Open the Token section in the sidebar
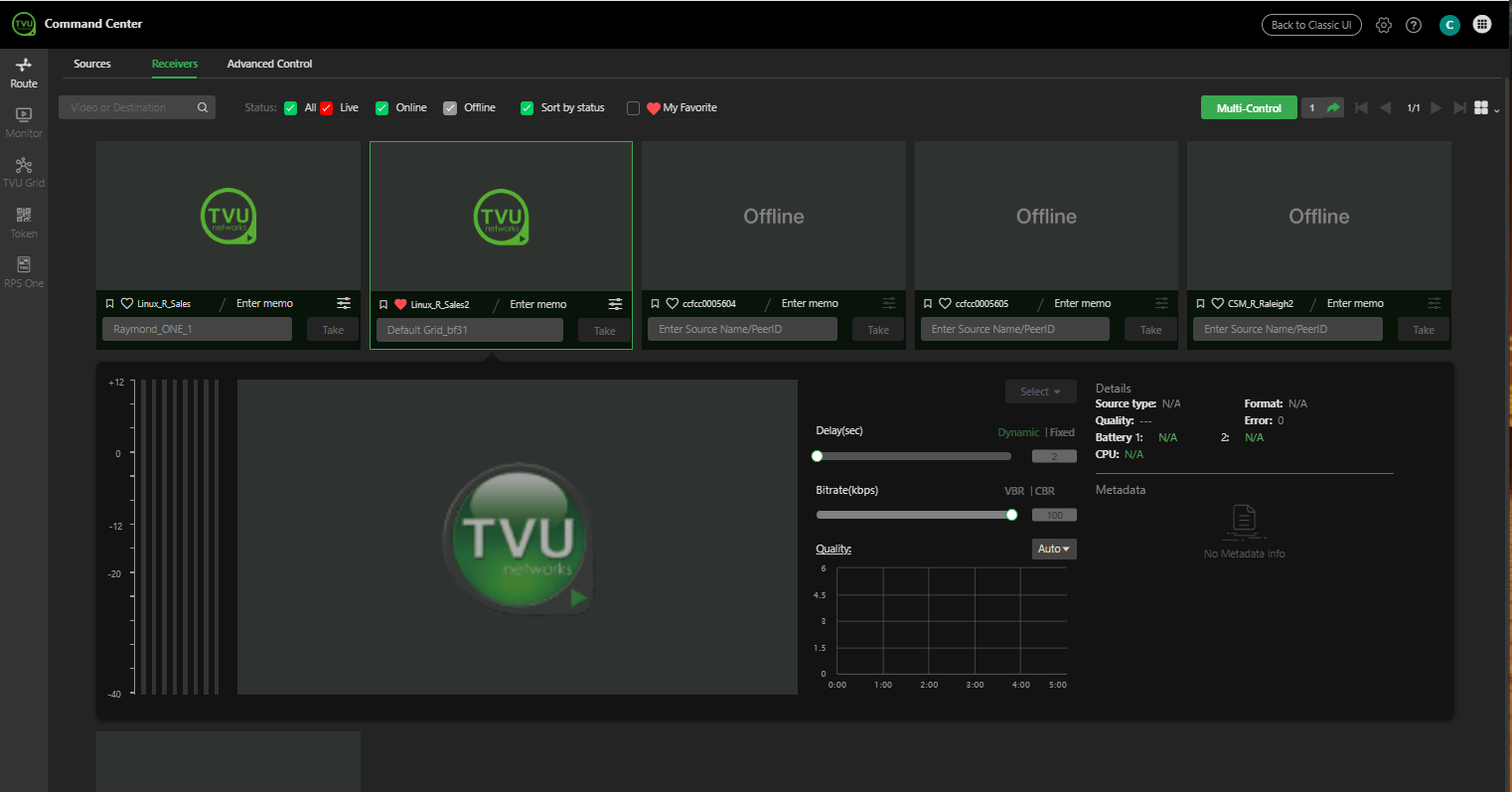Image resolution: width=1512 pixels, height=792 pixels. pyautogui.click(x=24, y=223)
